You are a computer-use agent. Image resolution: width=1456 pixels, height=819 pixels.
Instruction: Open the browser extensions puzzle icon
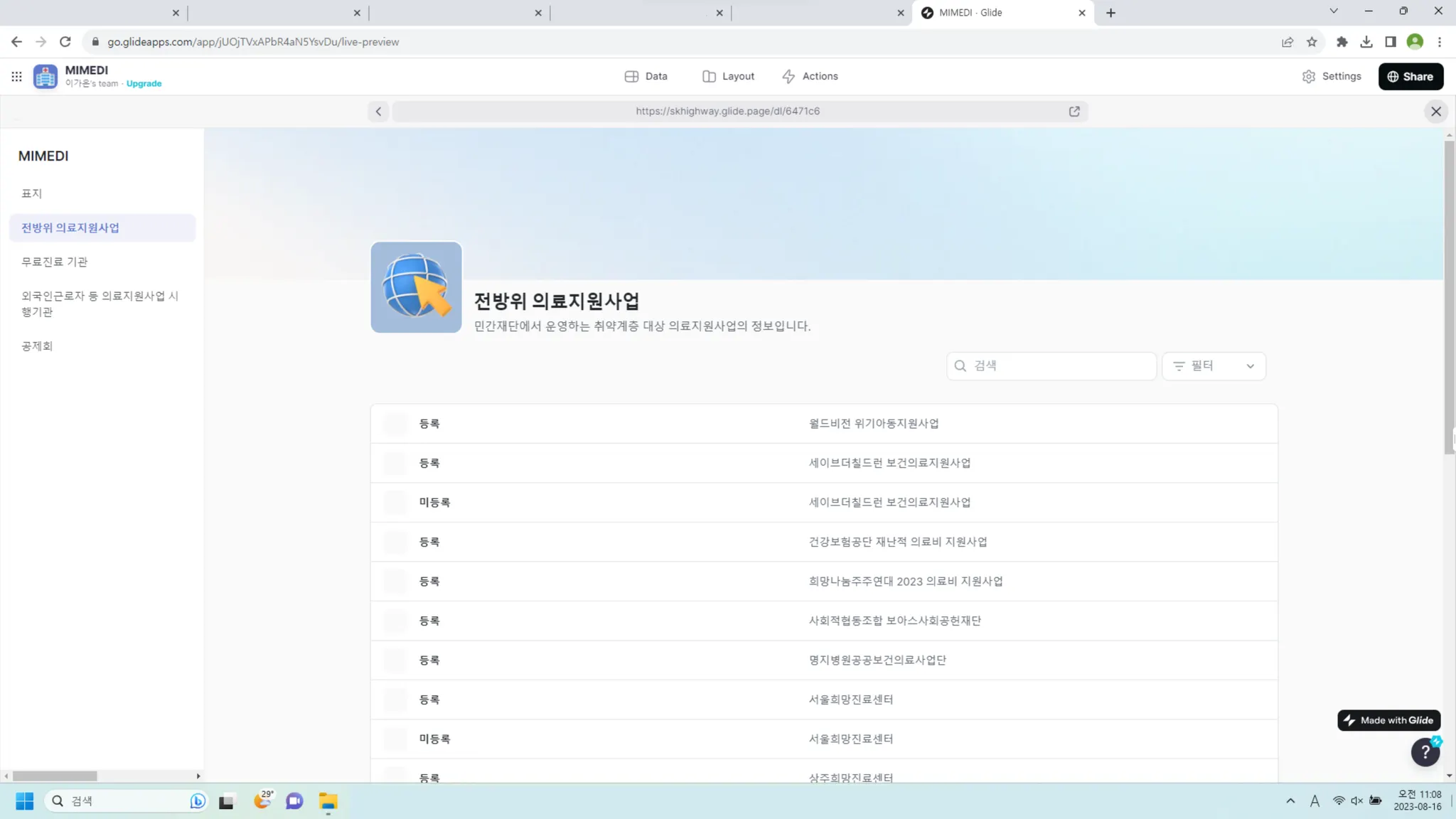[x=1342, y=42]
